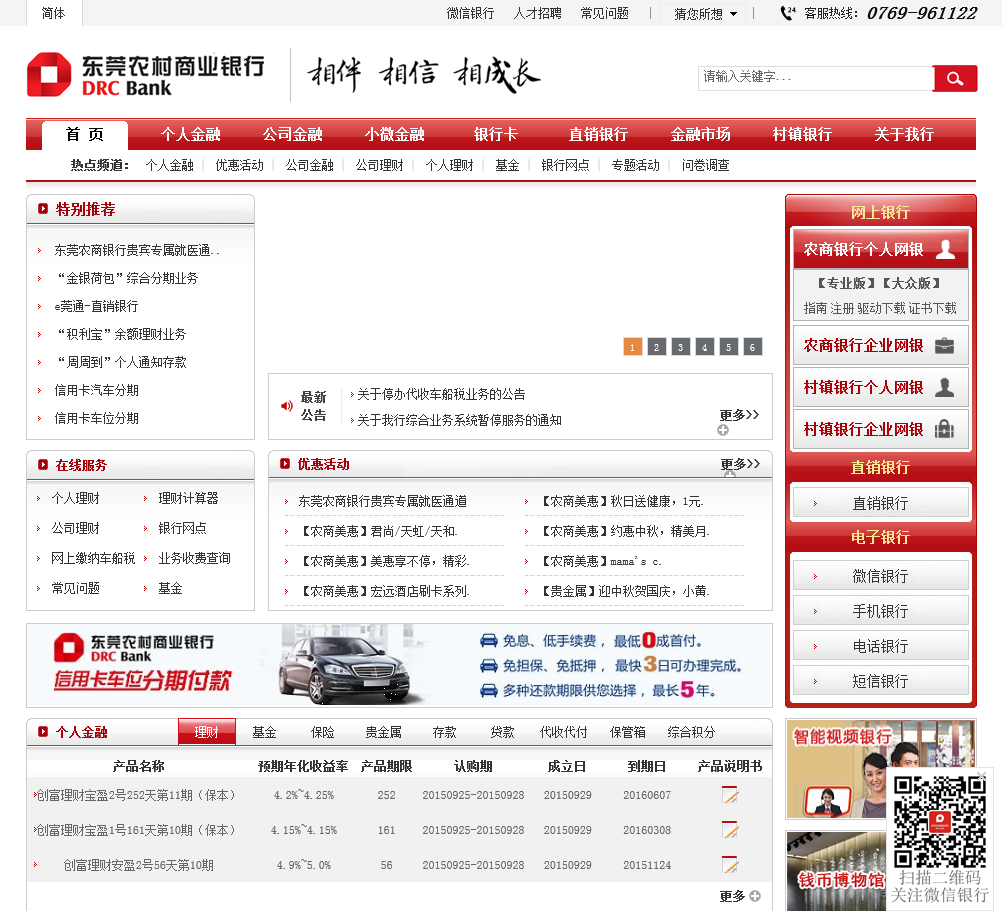Click the keyword search input field

point(815,78)
